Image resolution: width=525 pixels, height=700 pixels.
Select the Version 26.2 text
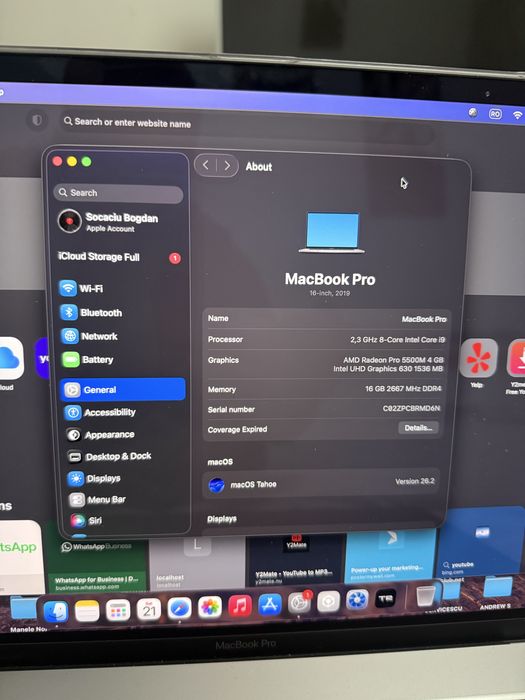click(415, 482)
